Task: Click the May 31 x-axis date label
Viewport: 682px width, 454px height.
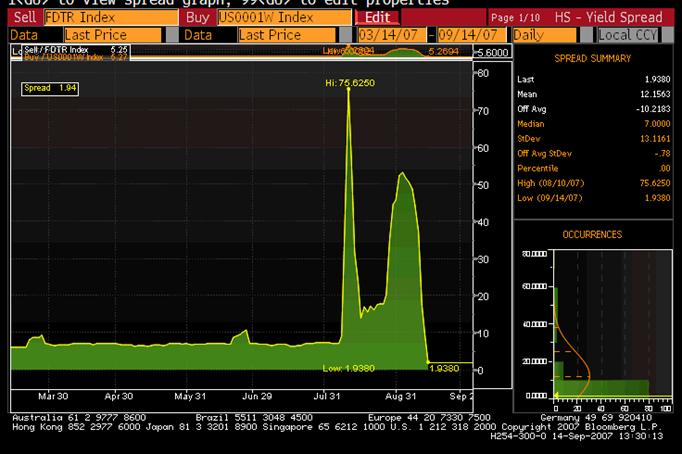Action: coord(190,396)
